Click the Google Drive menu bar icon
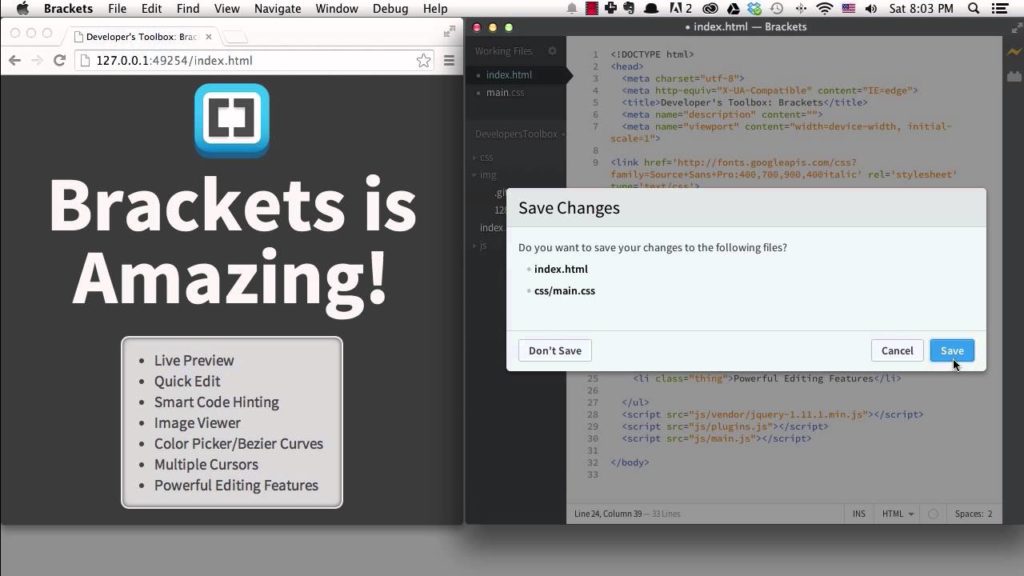 coord(733,8)
